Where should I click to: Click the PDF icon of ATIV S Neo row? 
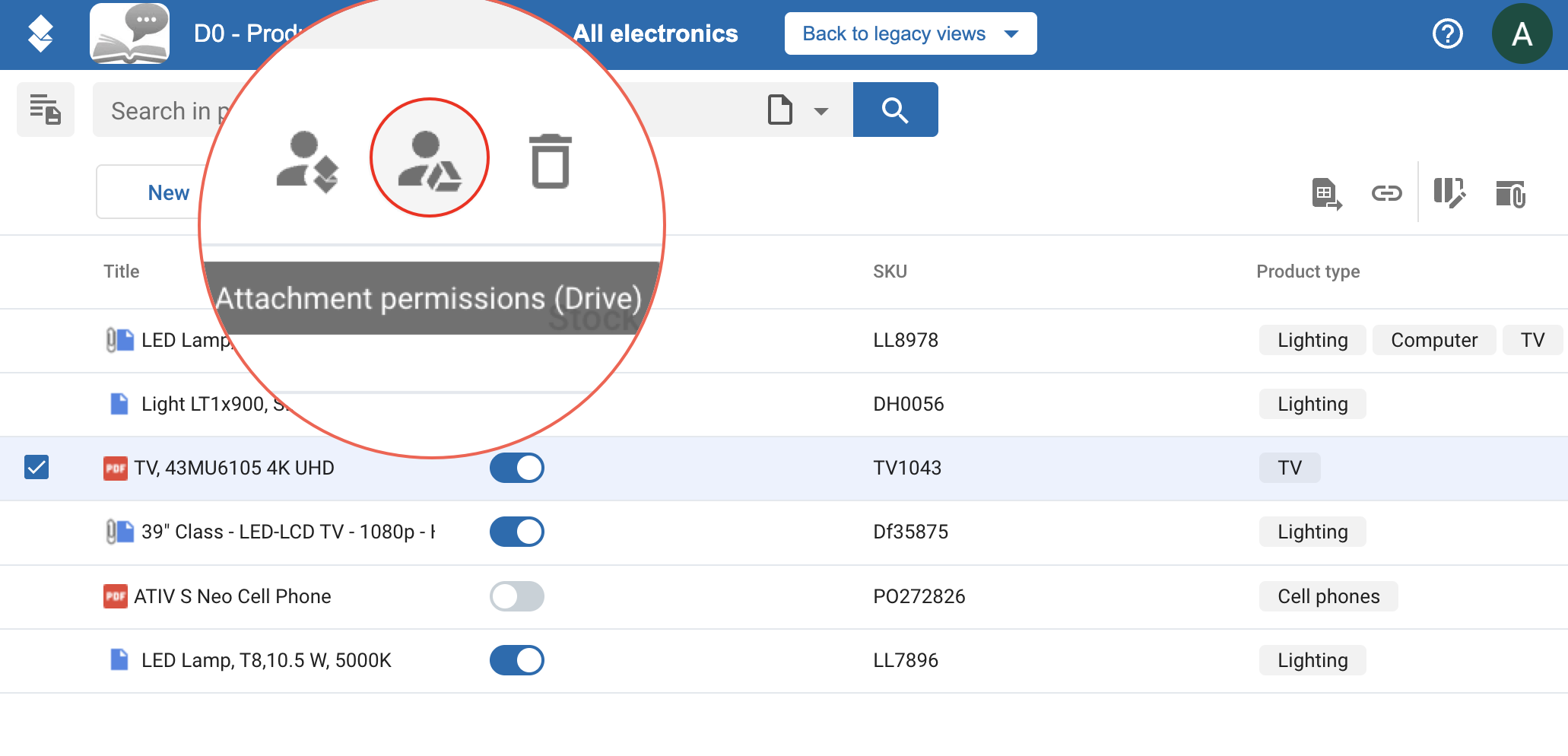click(116, 596)
